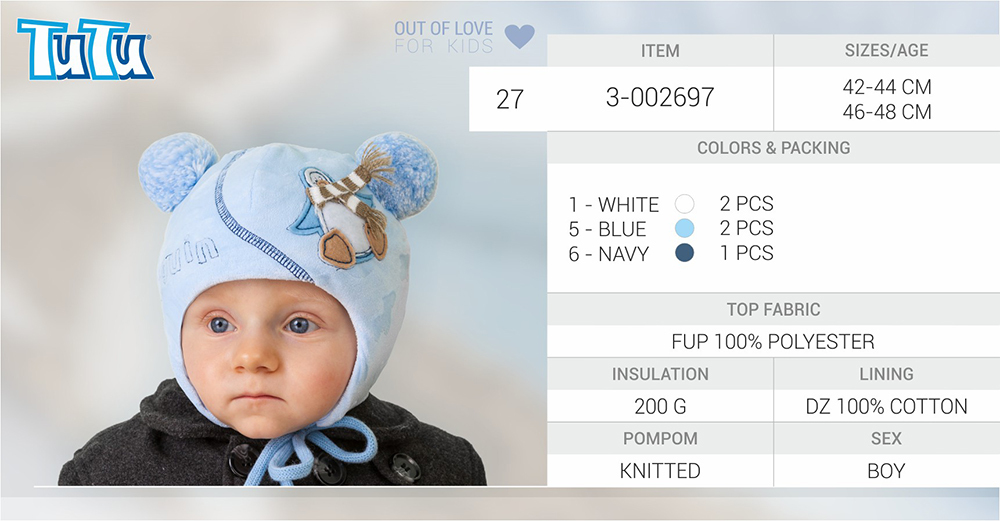Image resolution: width=1000 pixels, height=521 pixels.
Task: Click the FUP 100% POLYESTER text
Action: [x=773, y=342]
